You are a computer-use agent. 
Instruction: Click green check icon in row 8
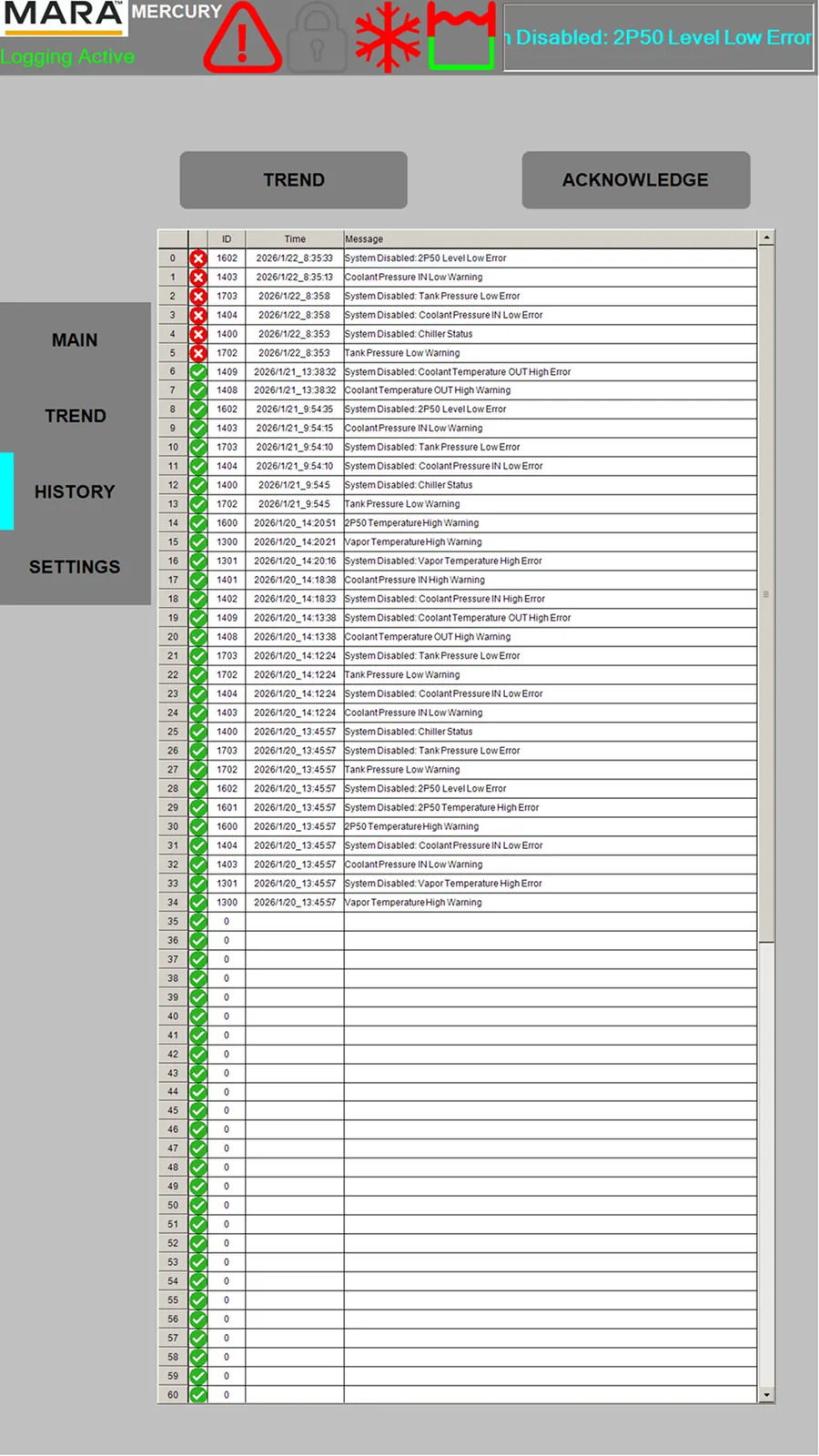198,409
